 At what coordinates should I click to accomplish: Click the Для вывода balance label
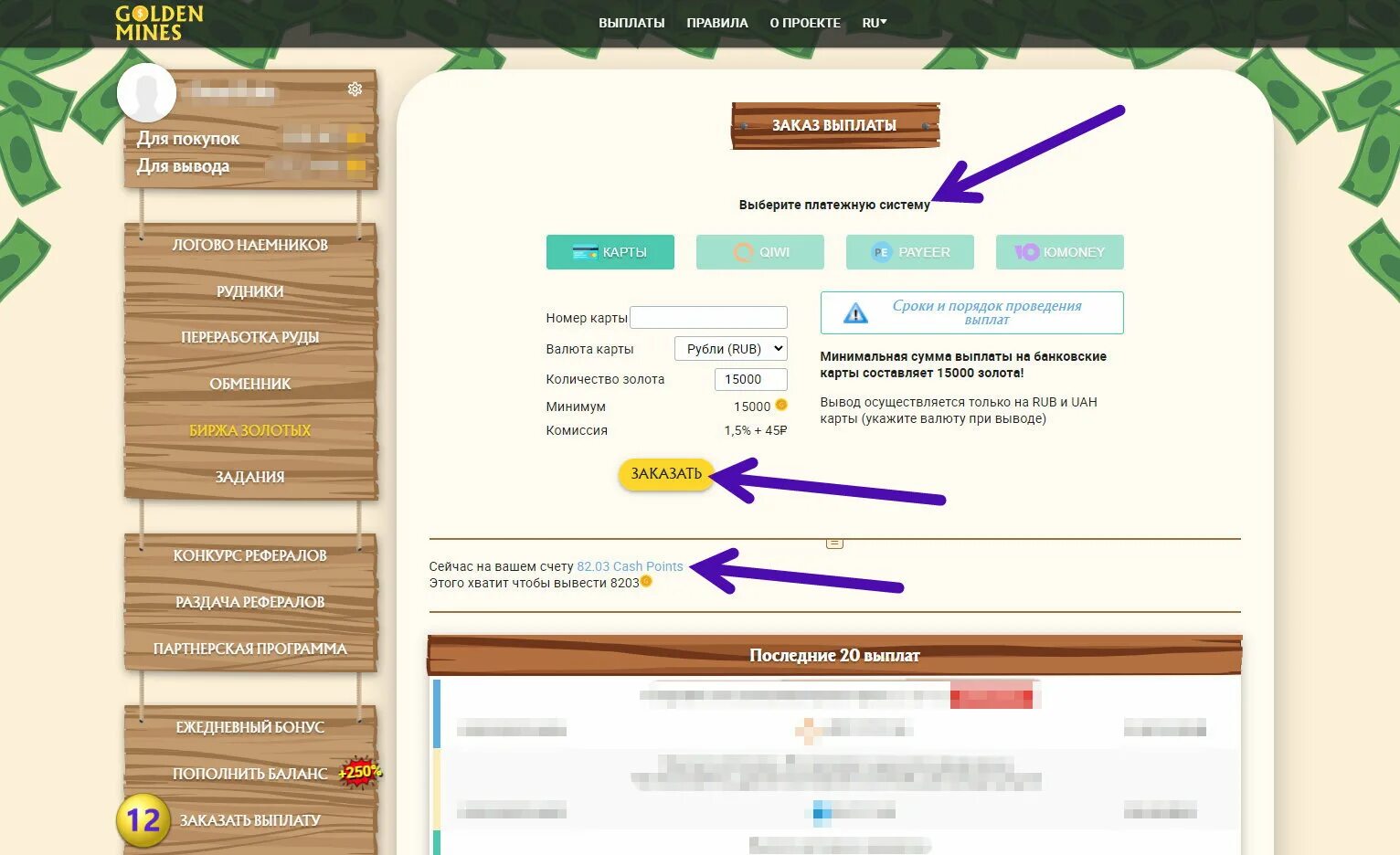click(183, 166)
